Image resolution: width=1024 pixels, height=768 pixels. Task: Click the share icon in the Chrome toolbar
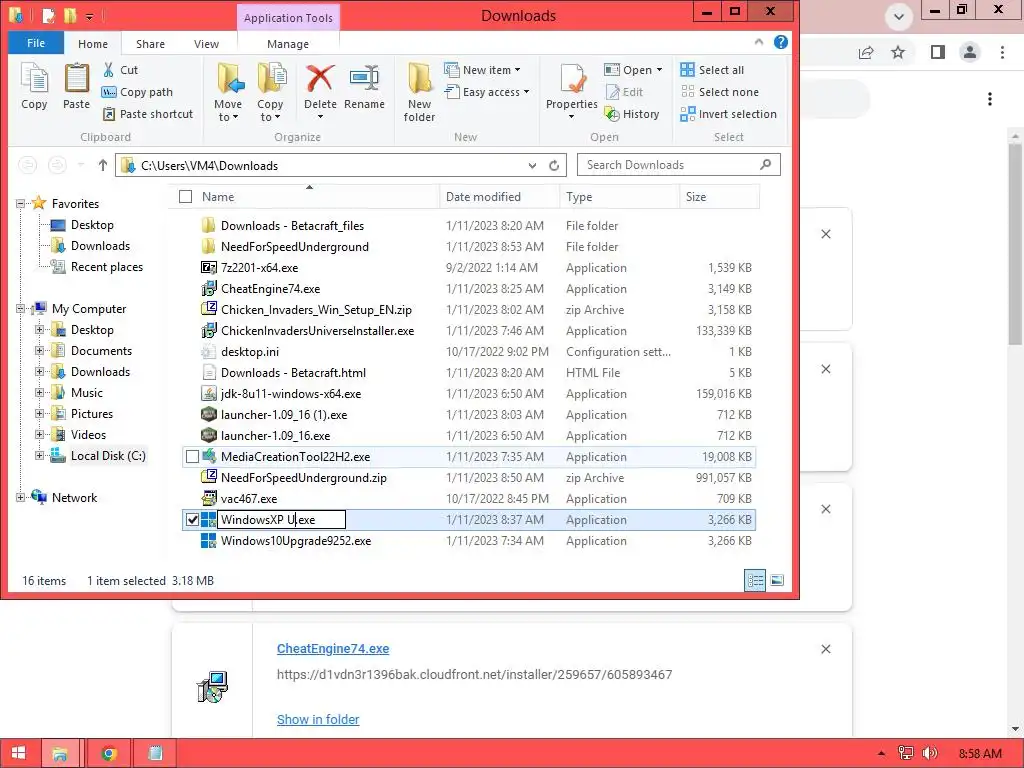(x=866, y=52)
